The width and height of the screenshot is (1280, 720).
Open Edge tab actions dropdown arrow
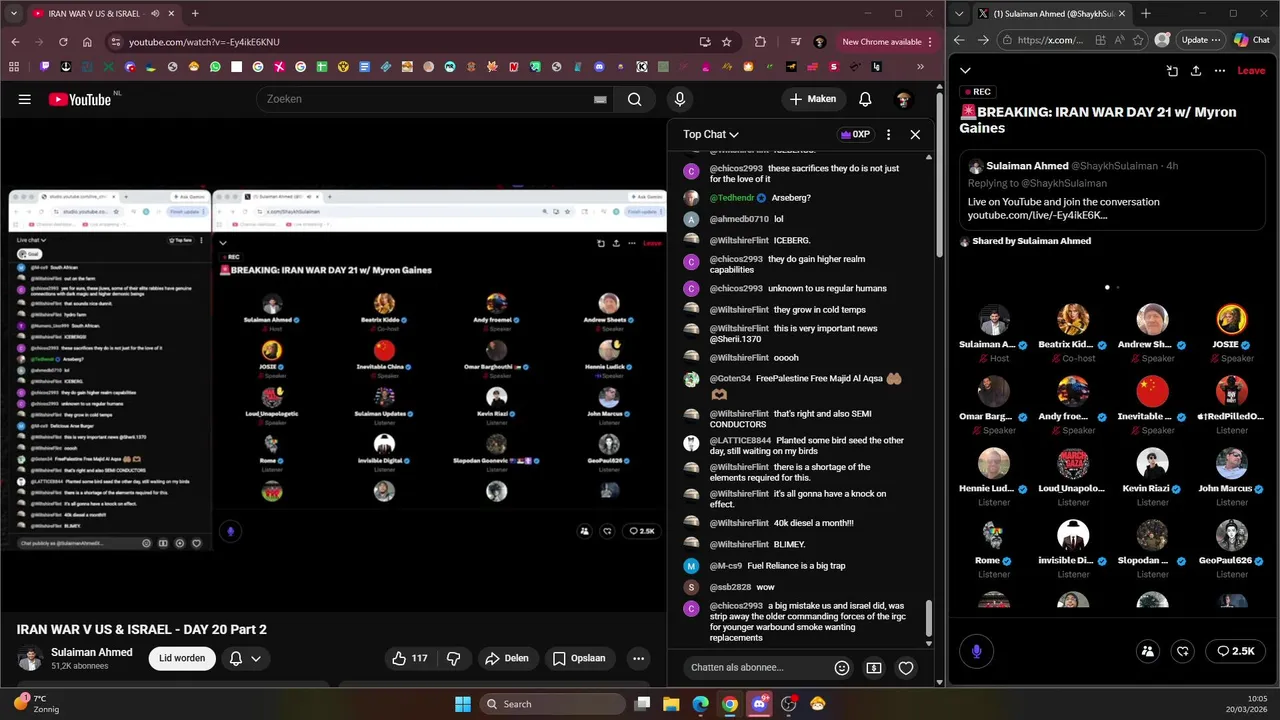click(960, 14)
